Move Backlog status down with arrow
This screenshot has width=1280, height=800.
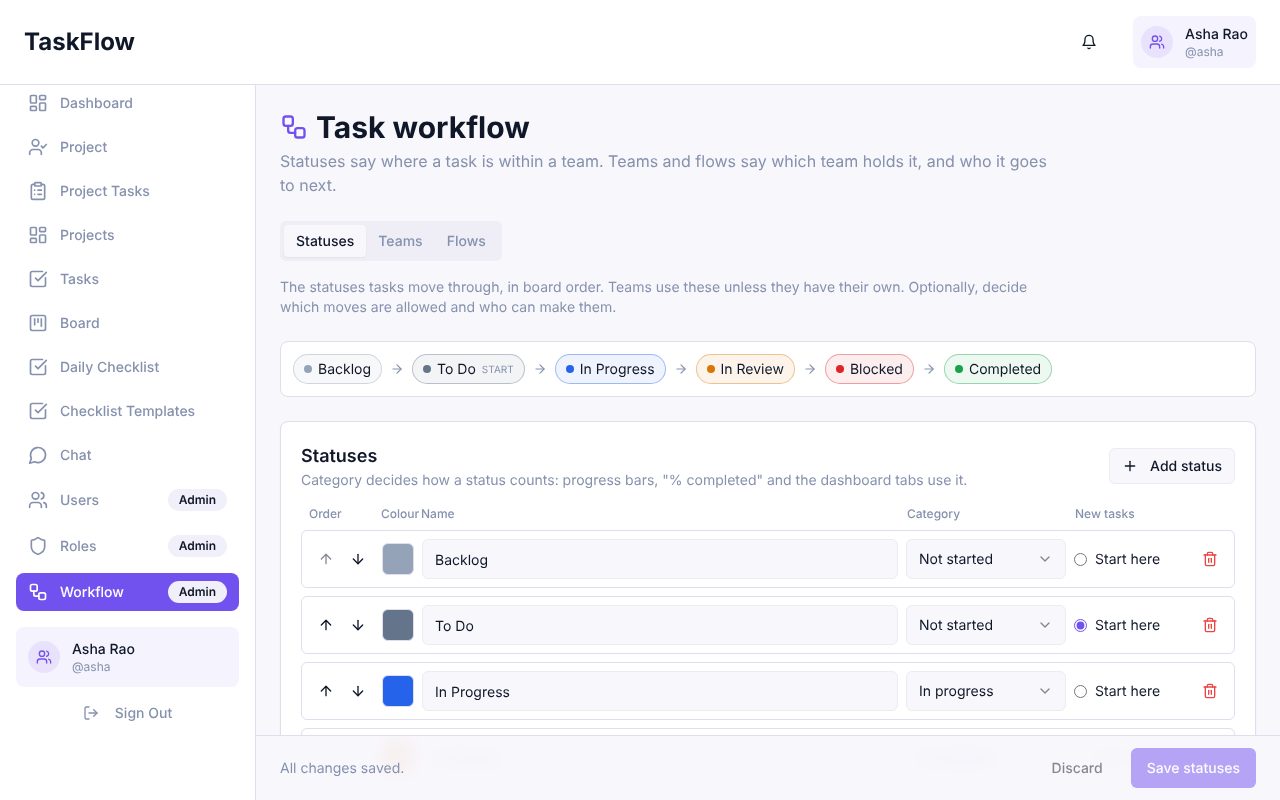358,559
